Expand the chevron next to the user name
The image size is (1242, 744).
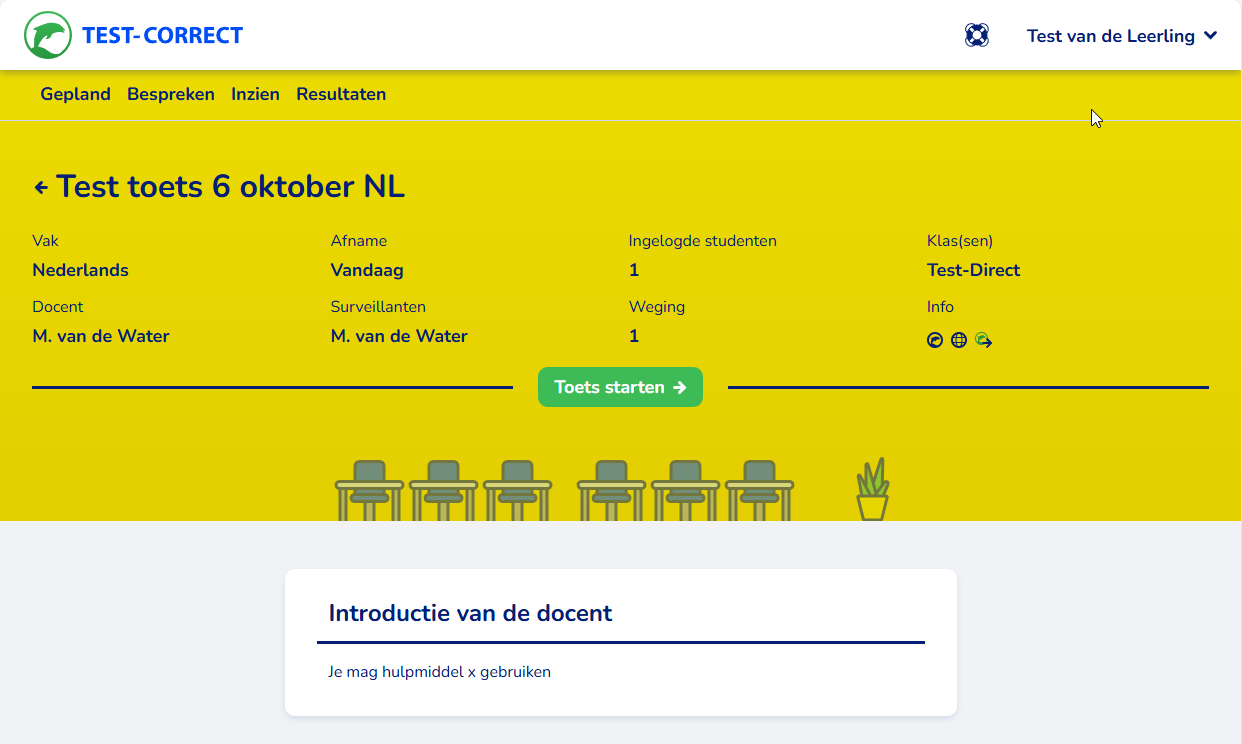coord(1211,36)
